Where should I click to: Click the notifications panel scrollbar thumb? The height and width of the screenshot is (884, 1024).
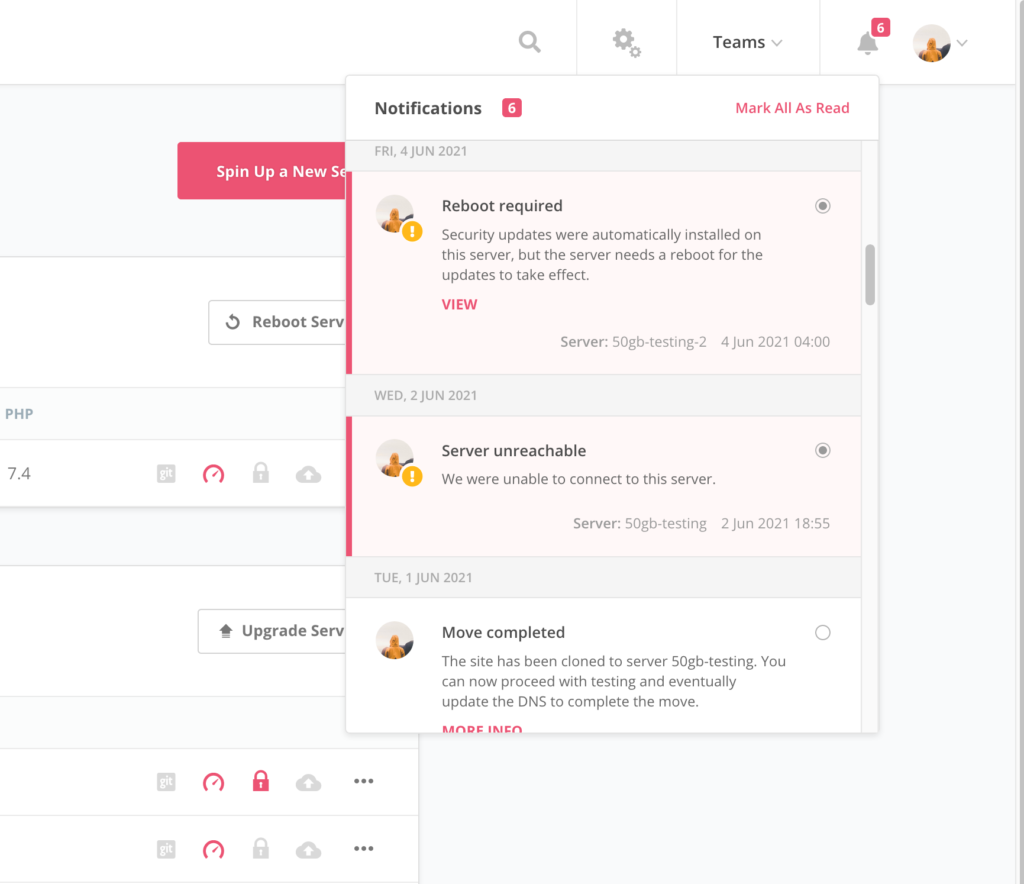point(870,274)
